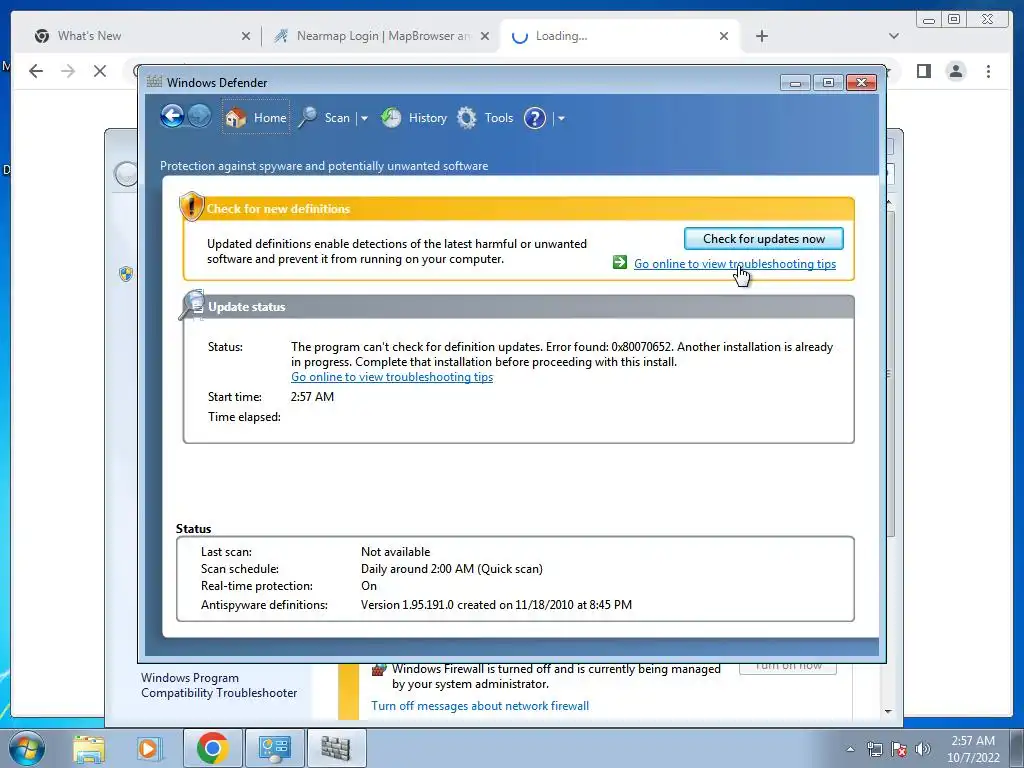Click the volume speaker tray icon
This screenshot has width=1024, height=768.
click(x=923, y=749)
